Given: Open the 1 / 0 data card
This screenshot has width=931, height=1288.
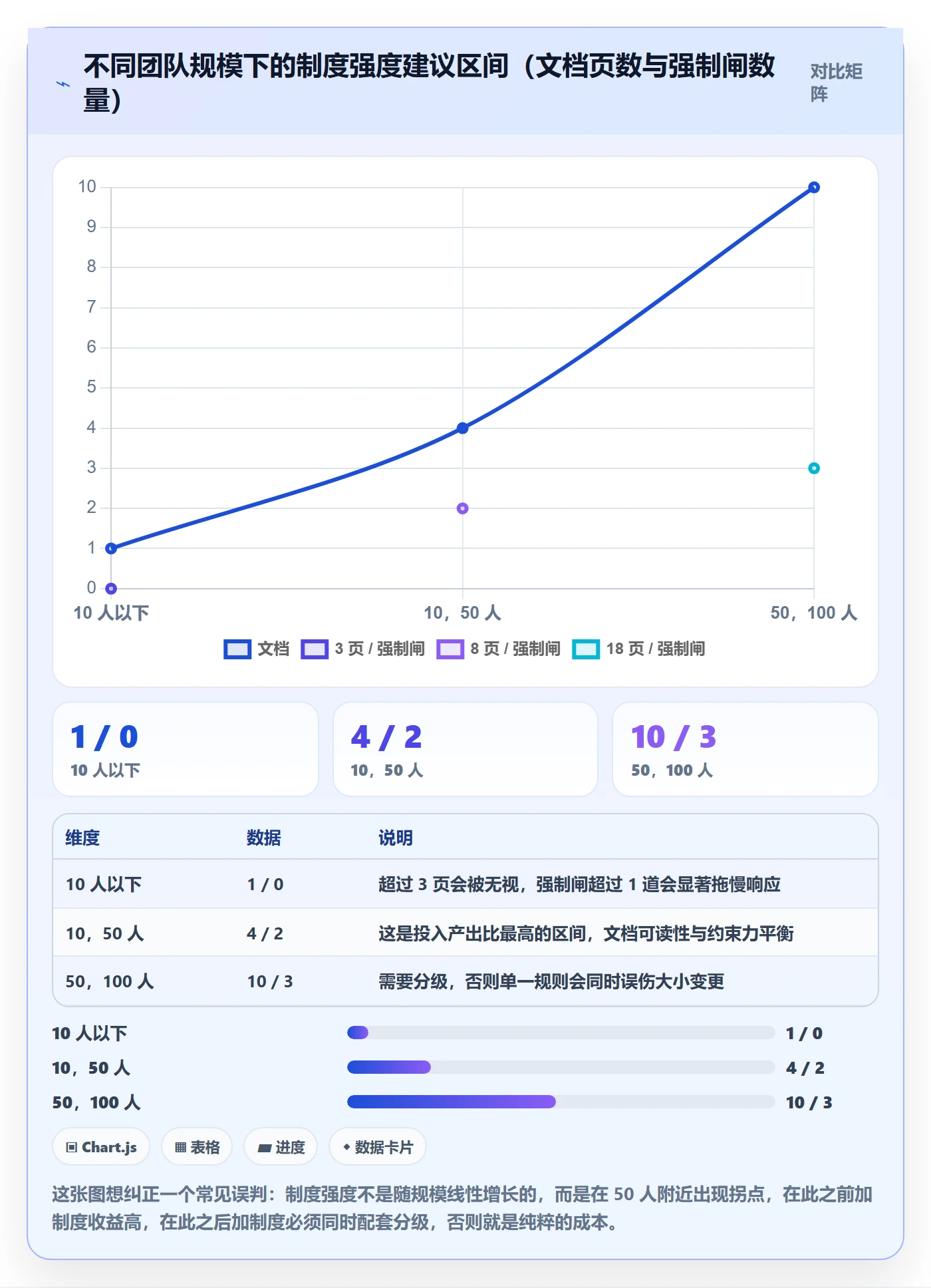Looking at the screenshot, I should [186, 749].
